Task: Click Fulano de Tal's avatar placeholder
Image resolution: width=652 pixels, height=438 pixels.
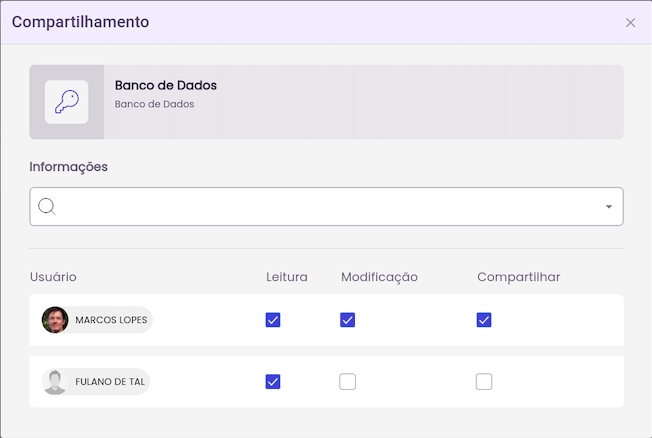Action: (x=55, y=381)
